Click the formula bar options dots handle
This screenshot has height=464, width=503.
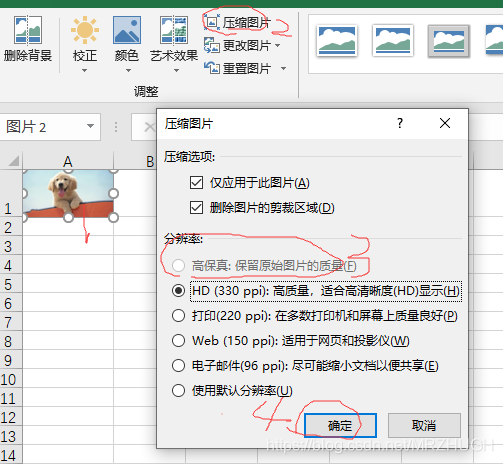[x=116, y=127]
